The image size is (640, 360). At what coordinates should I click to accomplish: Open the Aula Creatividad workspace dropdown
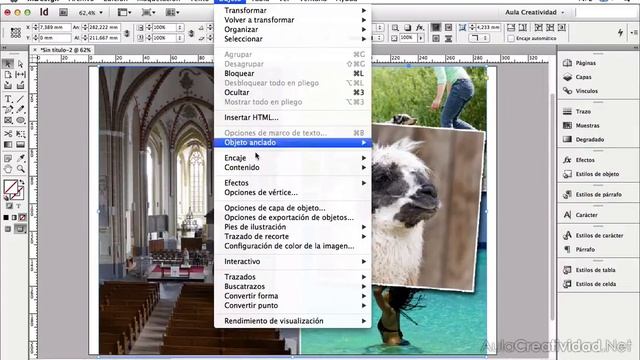[535, 12]
